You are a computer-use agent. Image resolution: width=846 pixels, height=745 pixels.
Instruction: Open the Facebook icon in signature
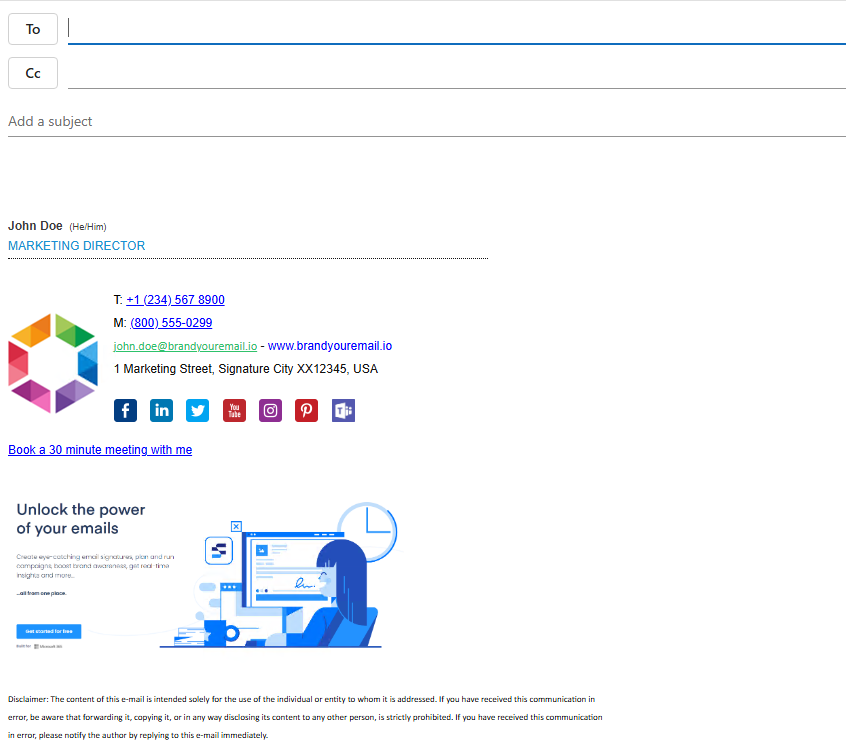tap(125, 411)
